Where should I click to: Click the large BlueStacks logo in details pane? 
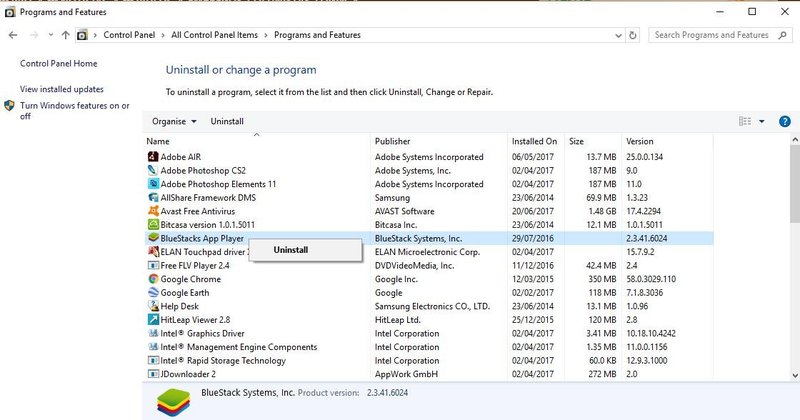(x=173, y=402)
